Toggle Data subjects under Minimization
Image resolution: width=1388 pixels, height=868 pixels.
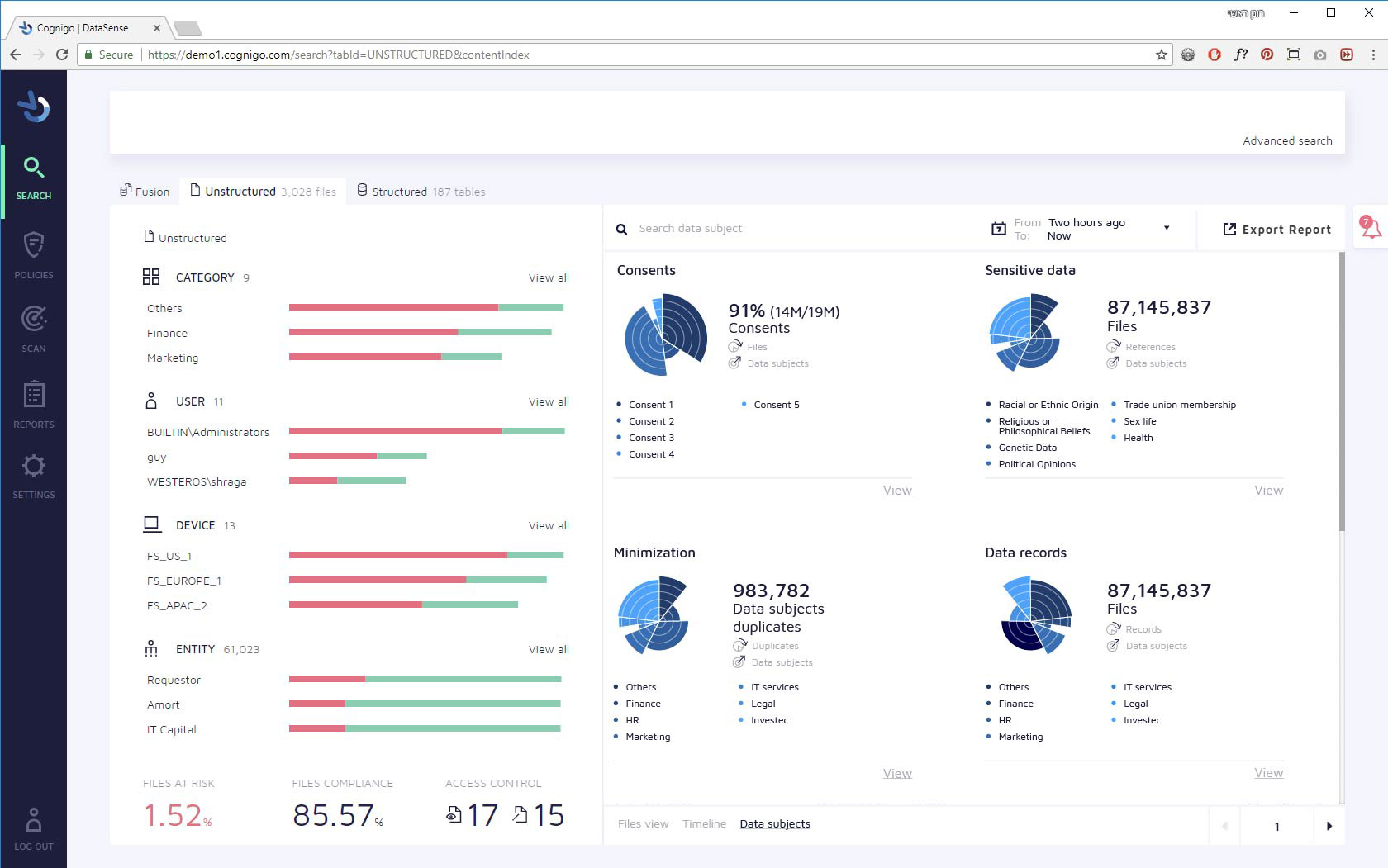tap(772, 662)
